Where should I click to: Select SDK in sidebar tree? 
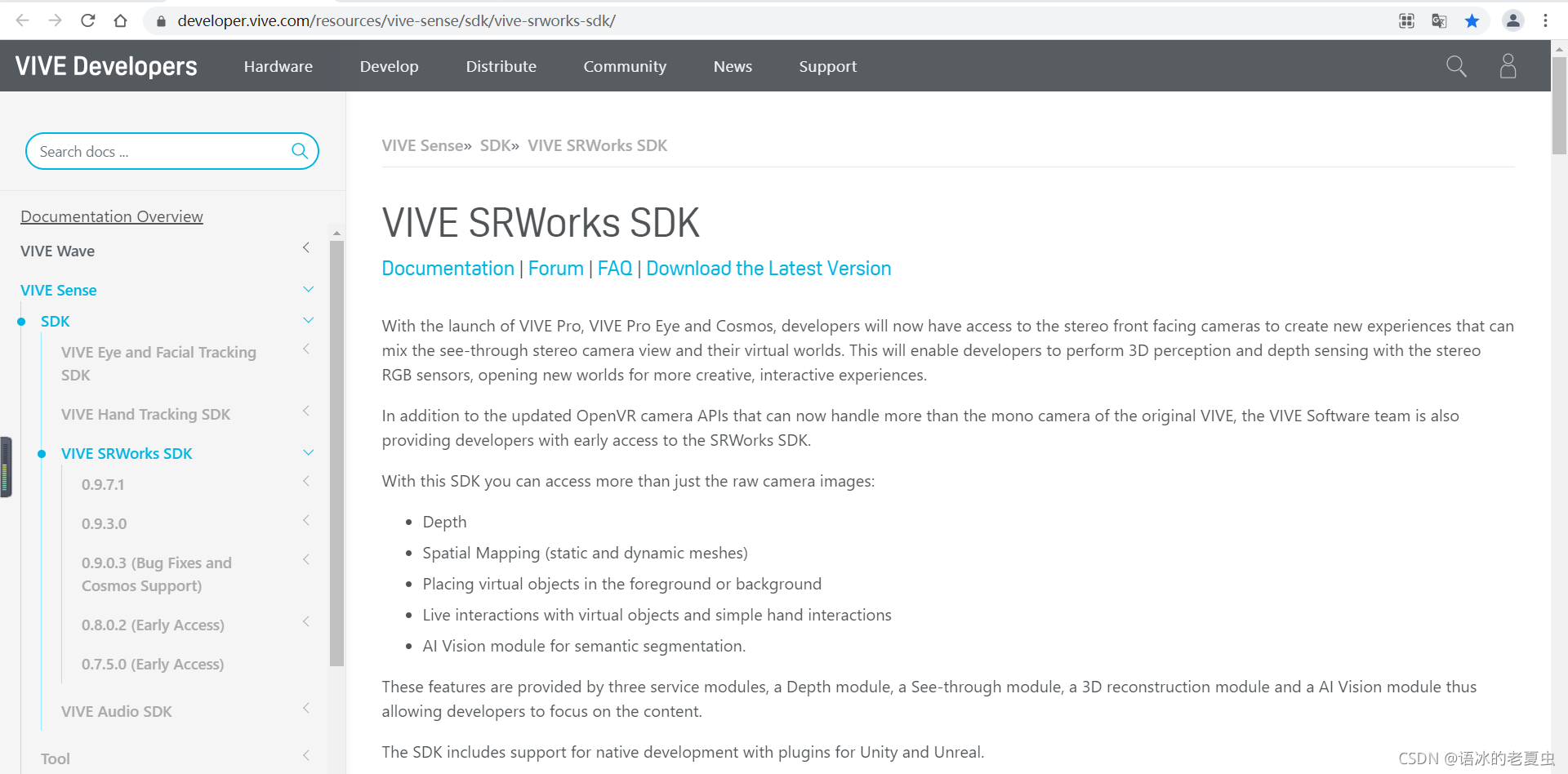[x=56, y=321]
